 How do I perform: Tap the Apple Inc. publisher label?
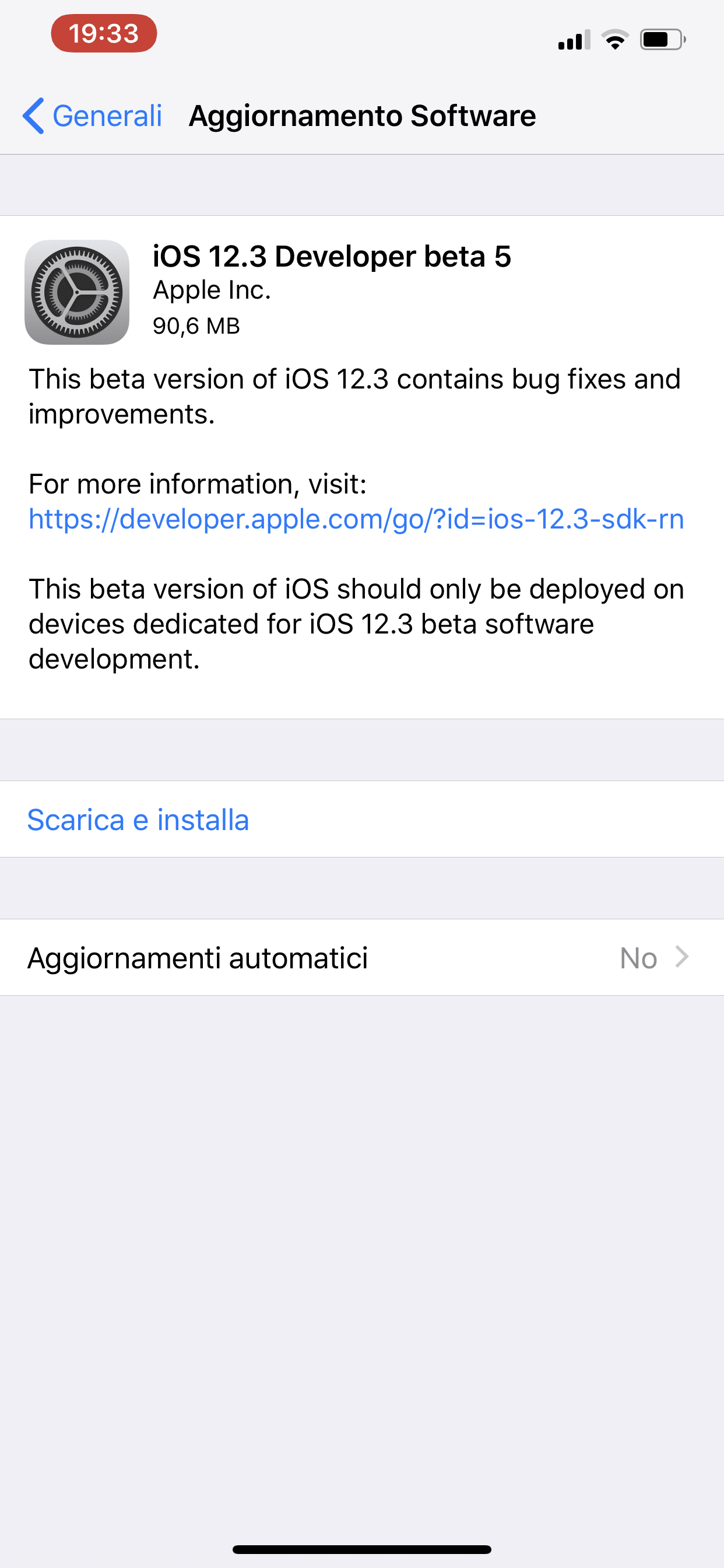[x=212, y=290]
